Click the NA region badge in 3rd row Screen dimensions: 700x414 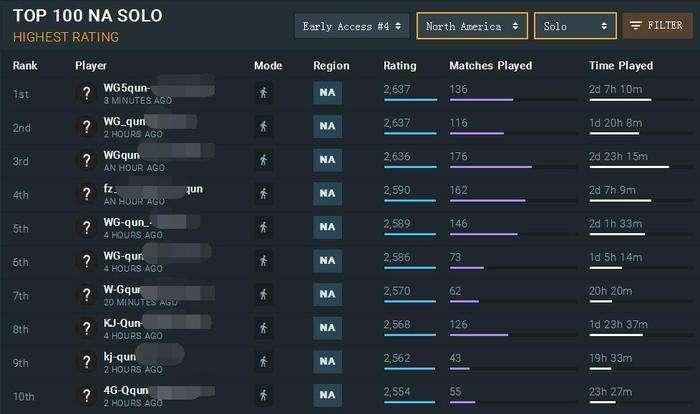tap(327, 161)
